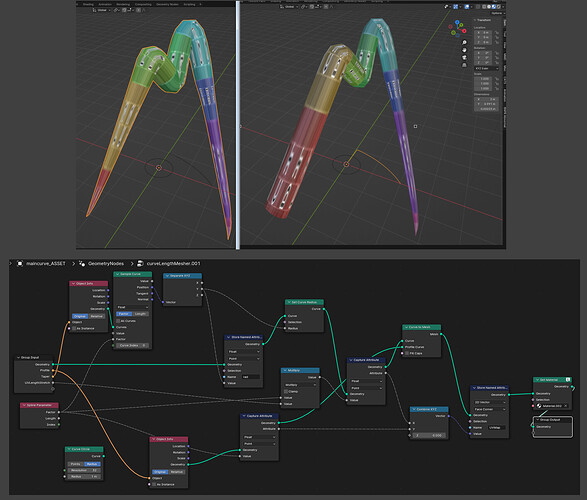
Task: Select material preview shading icon
Action: click(x=494, y=7)
